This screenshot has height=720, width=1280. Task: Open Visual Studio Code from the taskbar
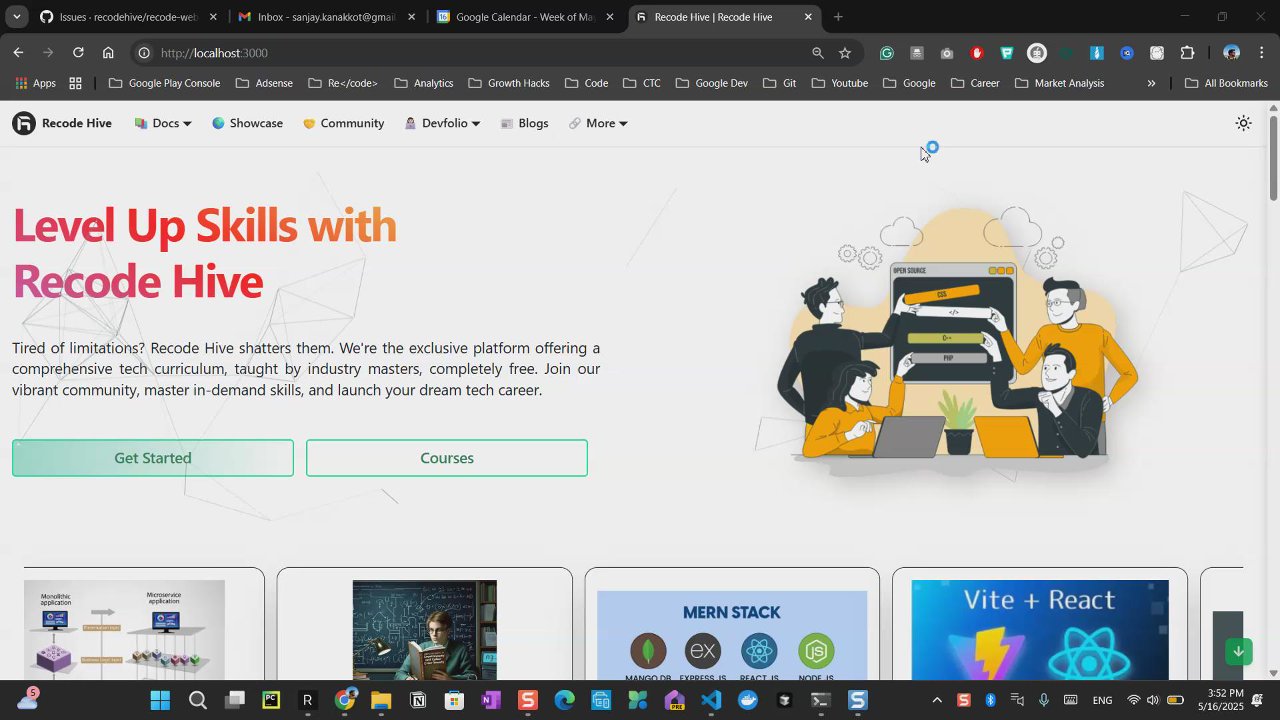coord(711,700)
